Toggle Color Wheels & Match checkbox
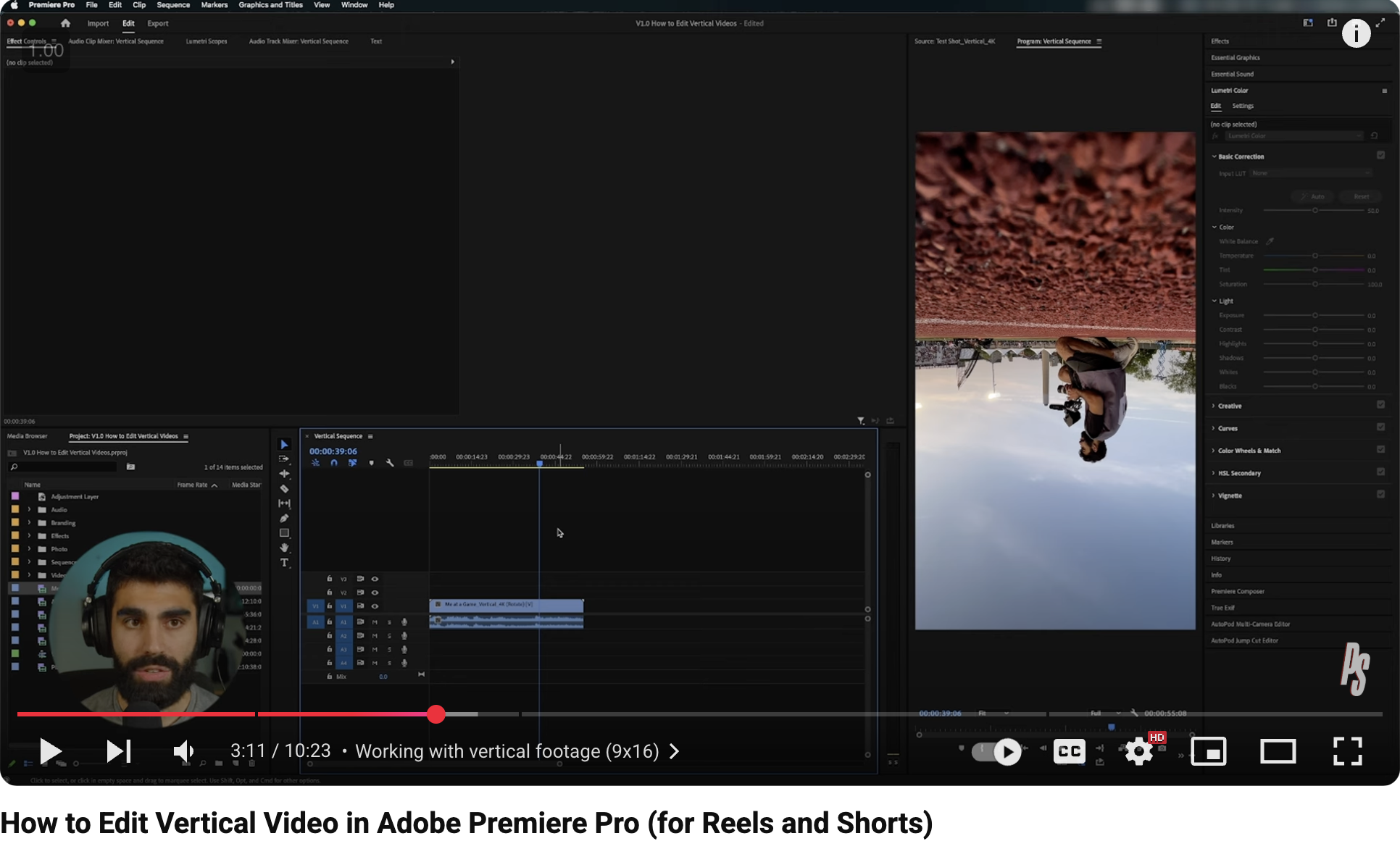 pos(1380,450)
